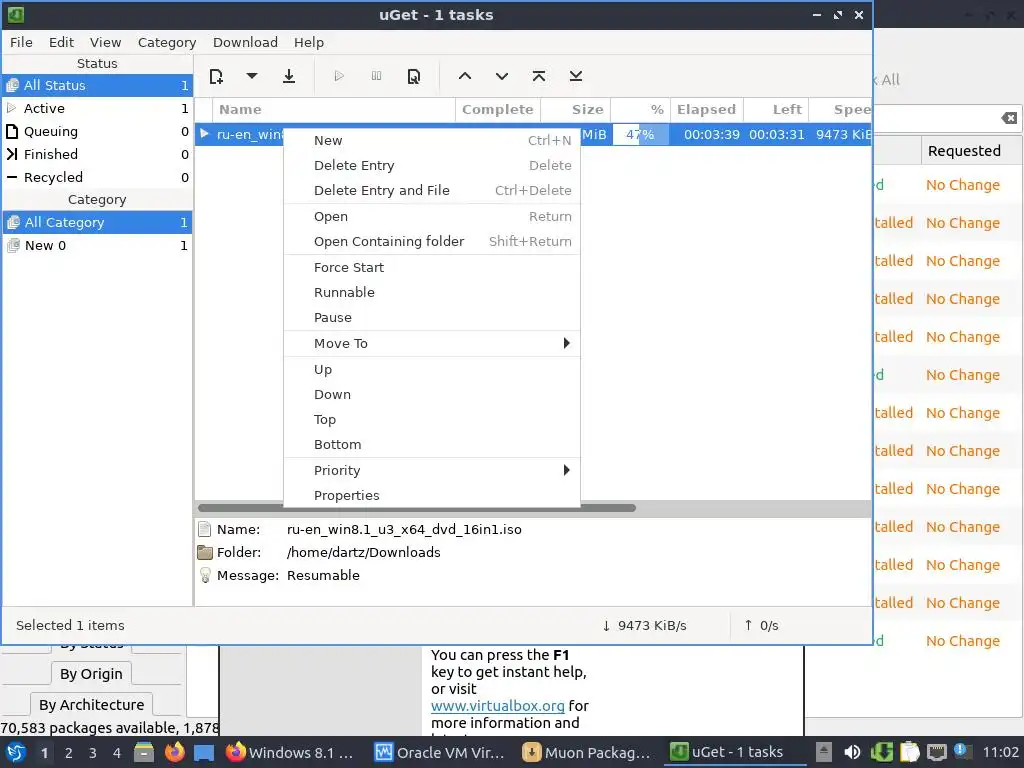Viewport: 1024px width, 768px height.
Task: Choose Delete Entry and File
Action: coord(432,190)
